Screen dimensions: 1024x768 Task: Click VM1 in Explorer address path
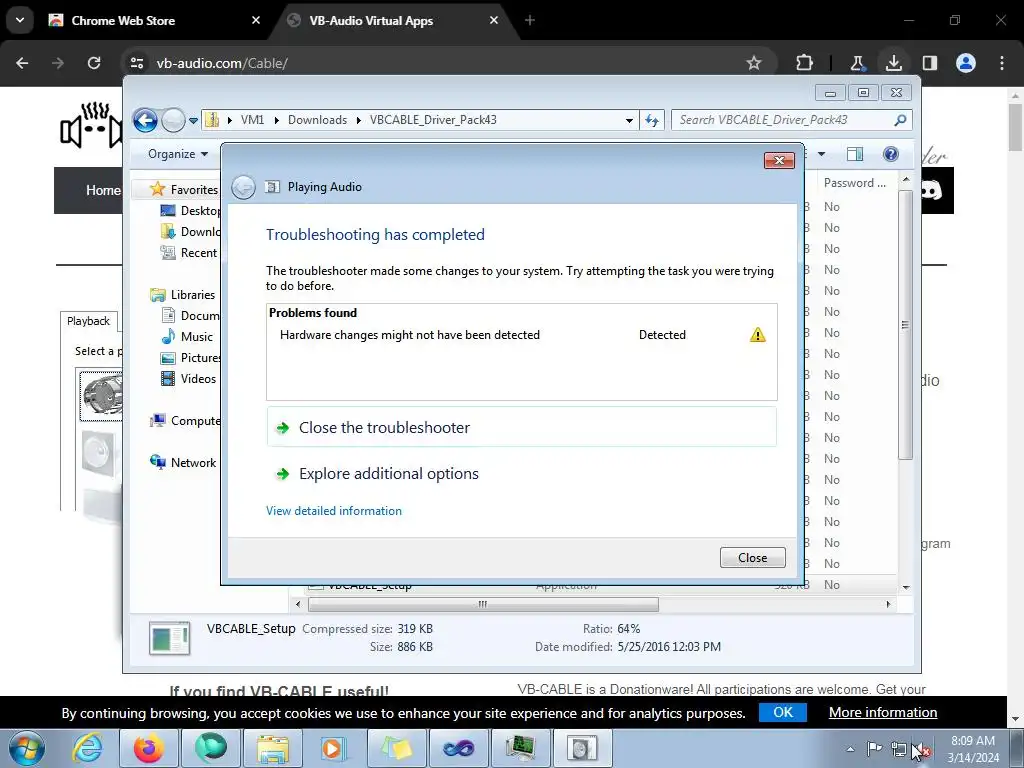252,120
